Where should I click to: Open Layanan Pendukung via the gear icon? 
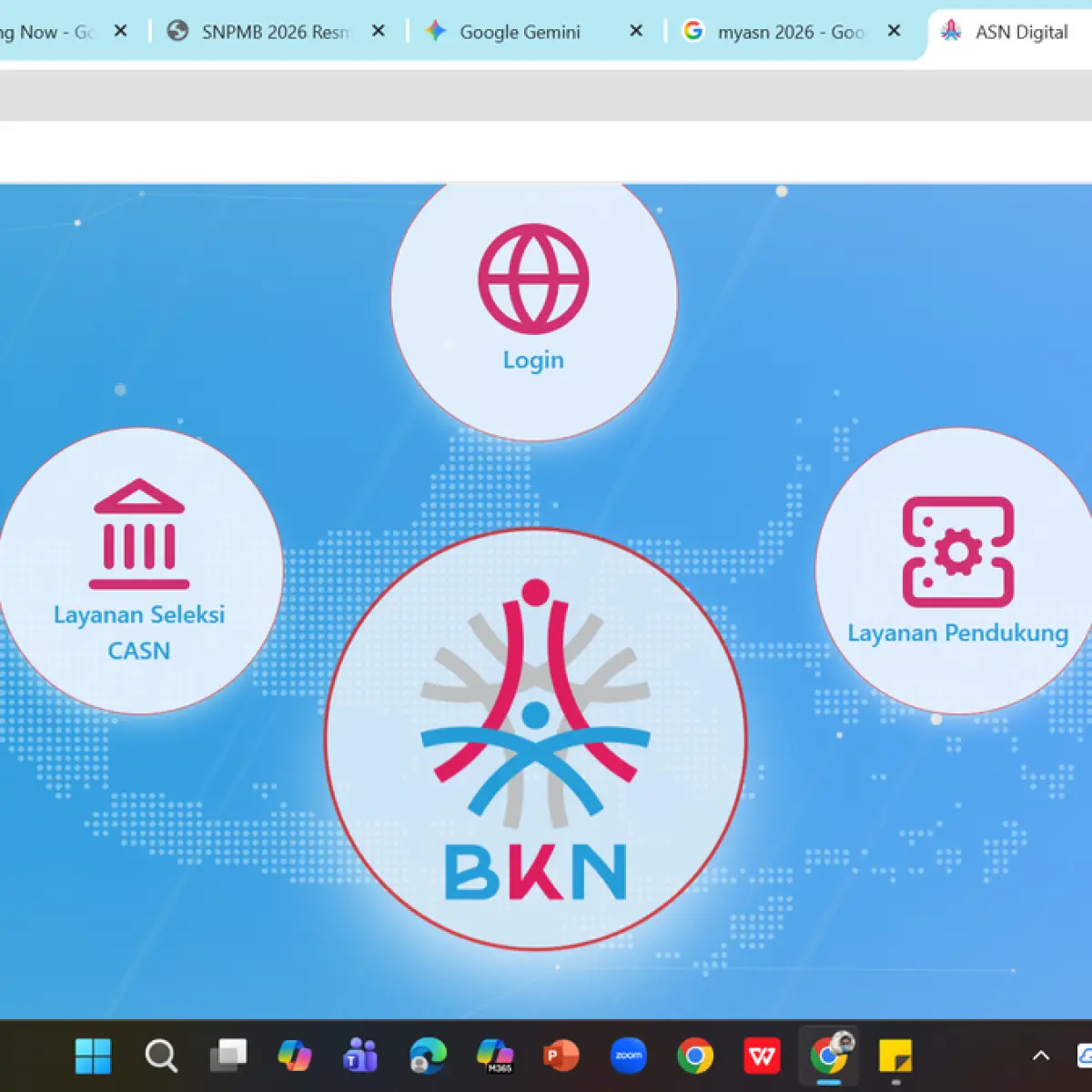pos(958,551)
